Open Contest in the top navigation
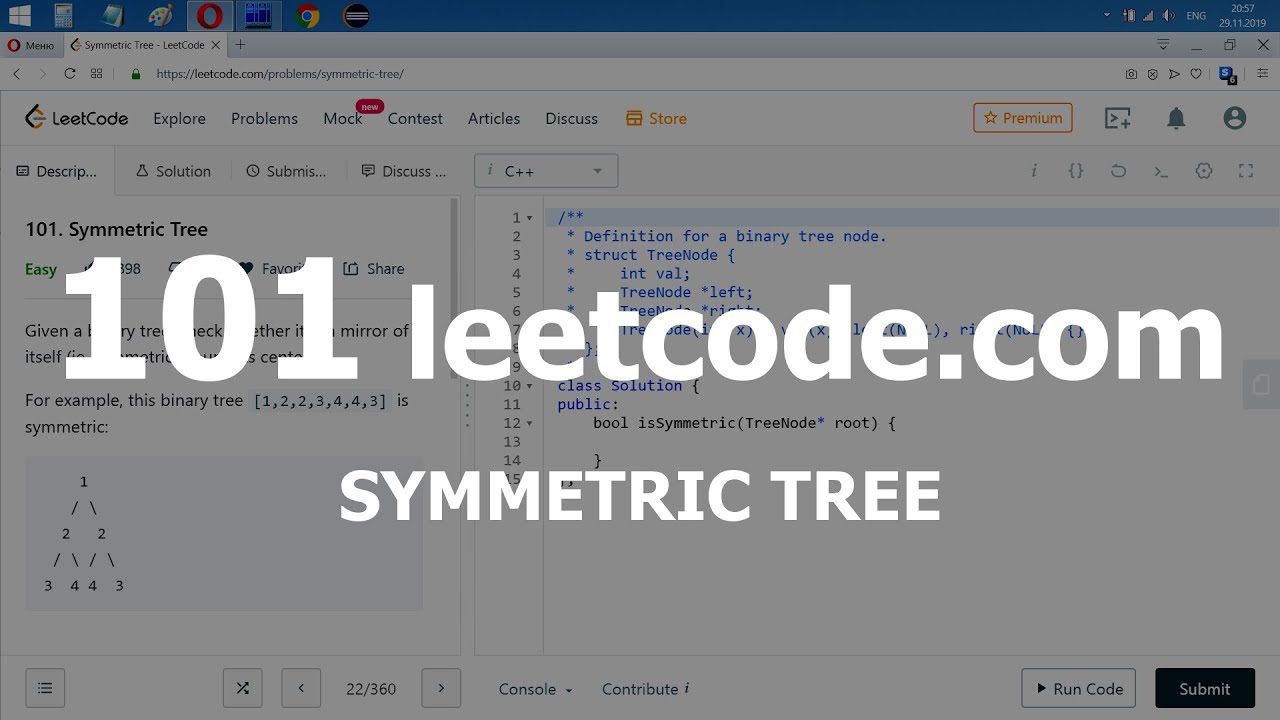Viewport: 1280px width, 720px height. 415,118
